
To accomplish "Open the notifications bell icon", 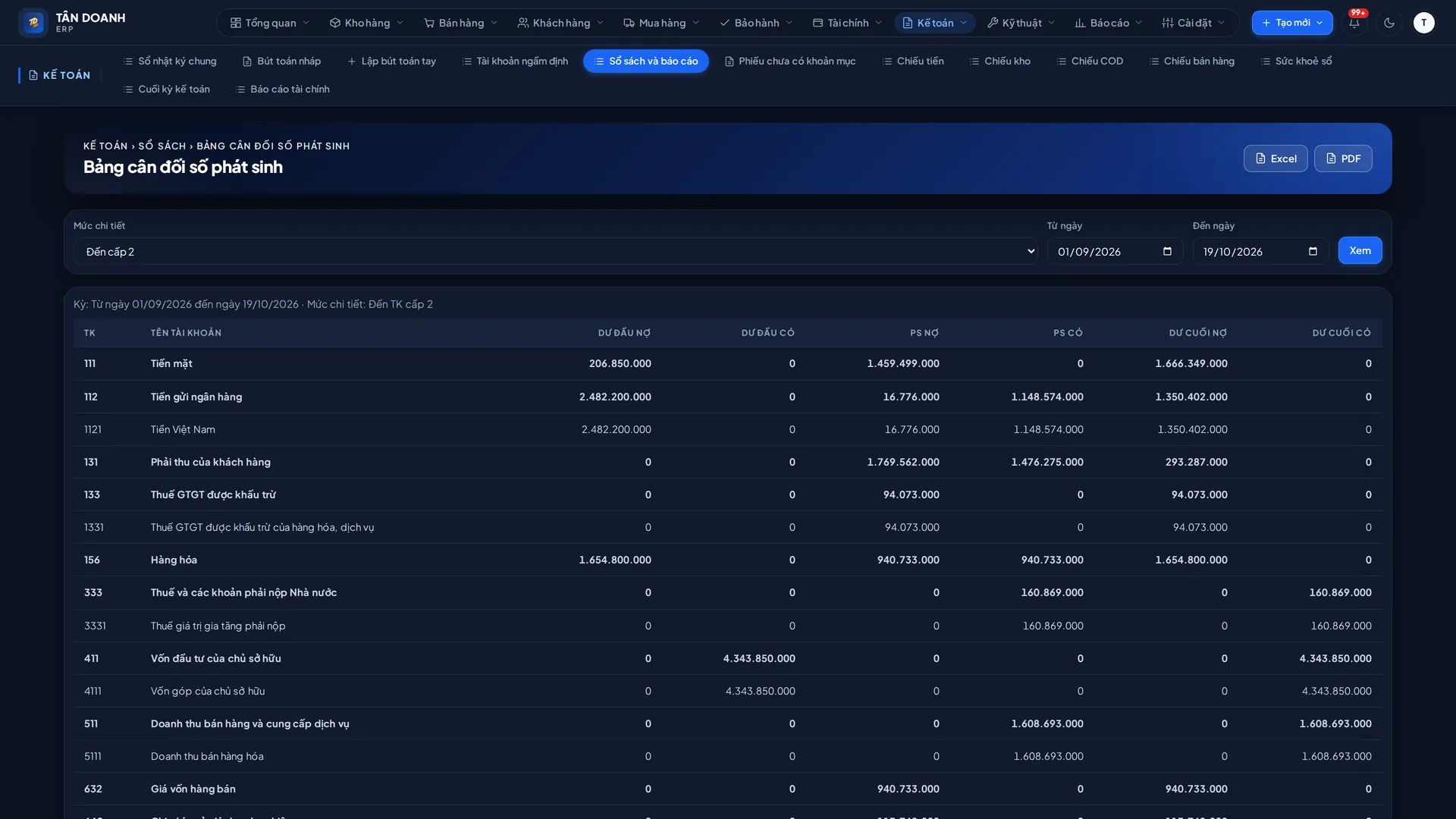I will tap(1354, 23).
